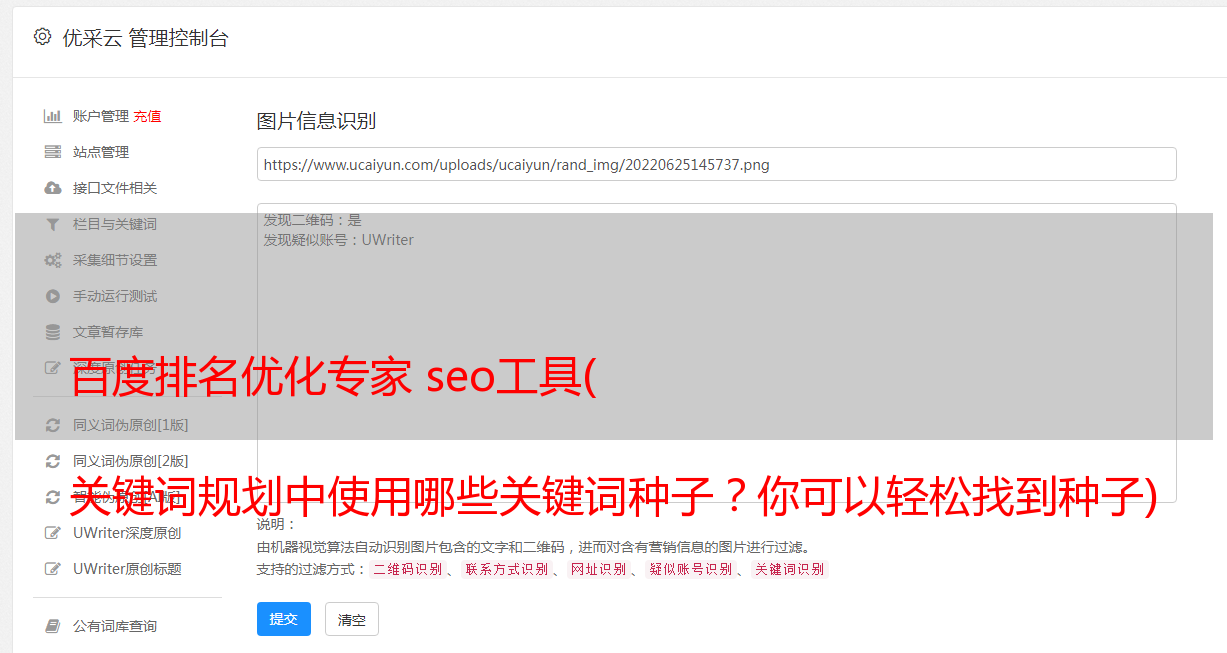Viewport: 1227px width, 653px height.
Task: Select the 站点管理 server icon
Action: pyautogui.click(x=53, y=152)
